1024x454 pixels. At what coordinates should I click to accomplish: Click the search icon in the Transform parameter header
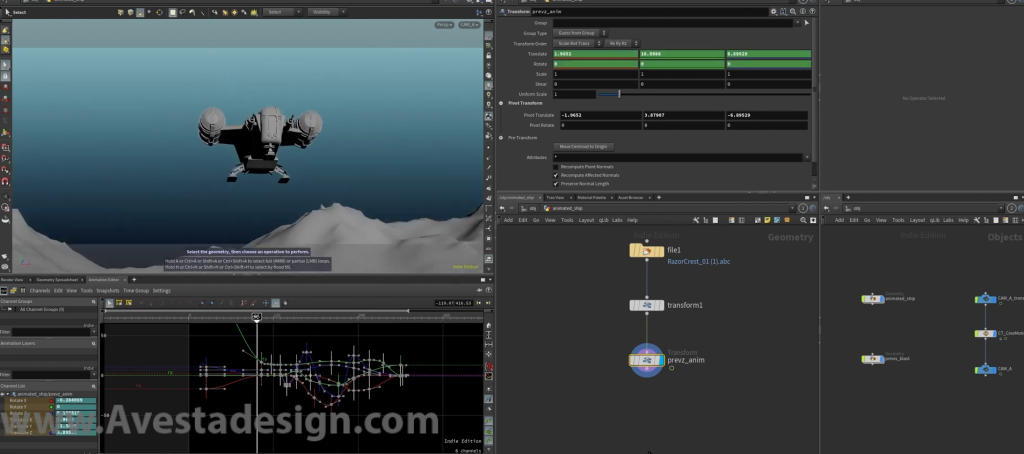click(793, 12)
